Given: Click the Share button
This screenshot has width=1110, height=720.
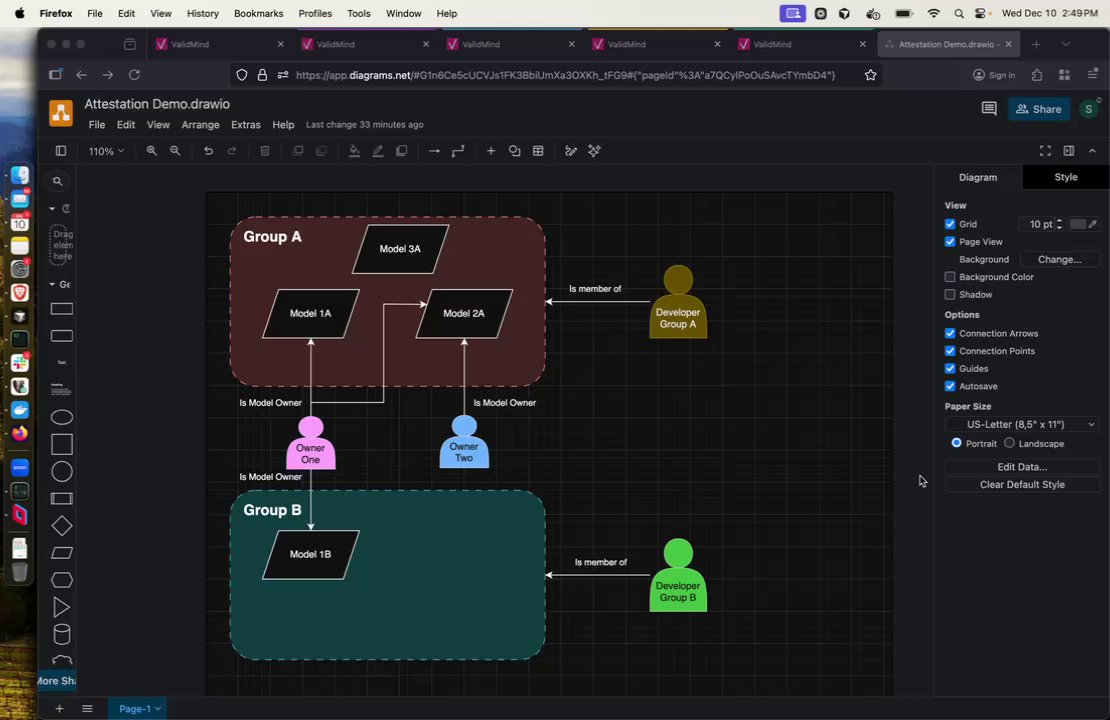Looking at the screenshot, I should (1039, 109).
